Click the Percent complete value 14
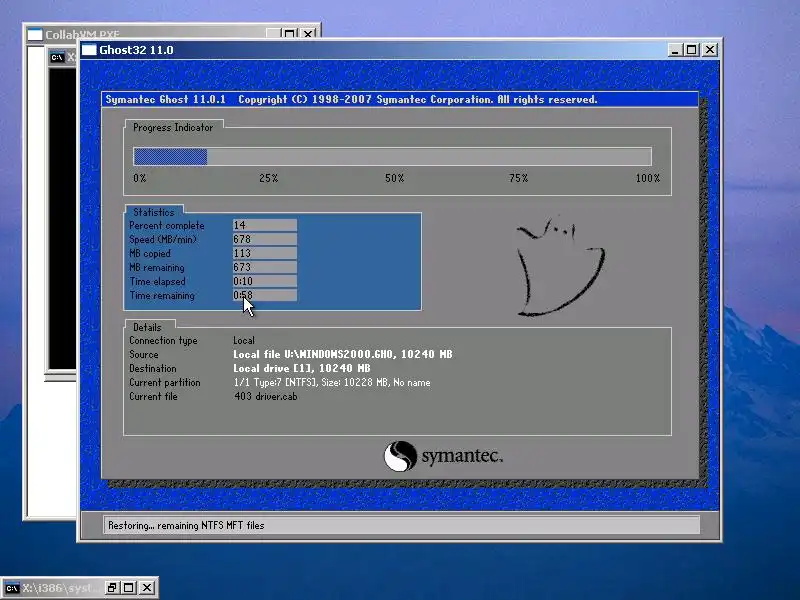 click(264, 225)
